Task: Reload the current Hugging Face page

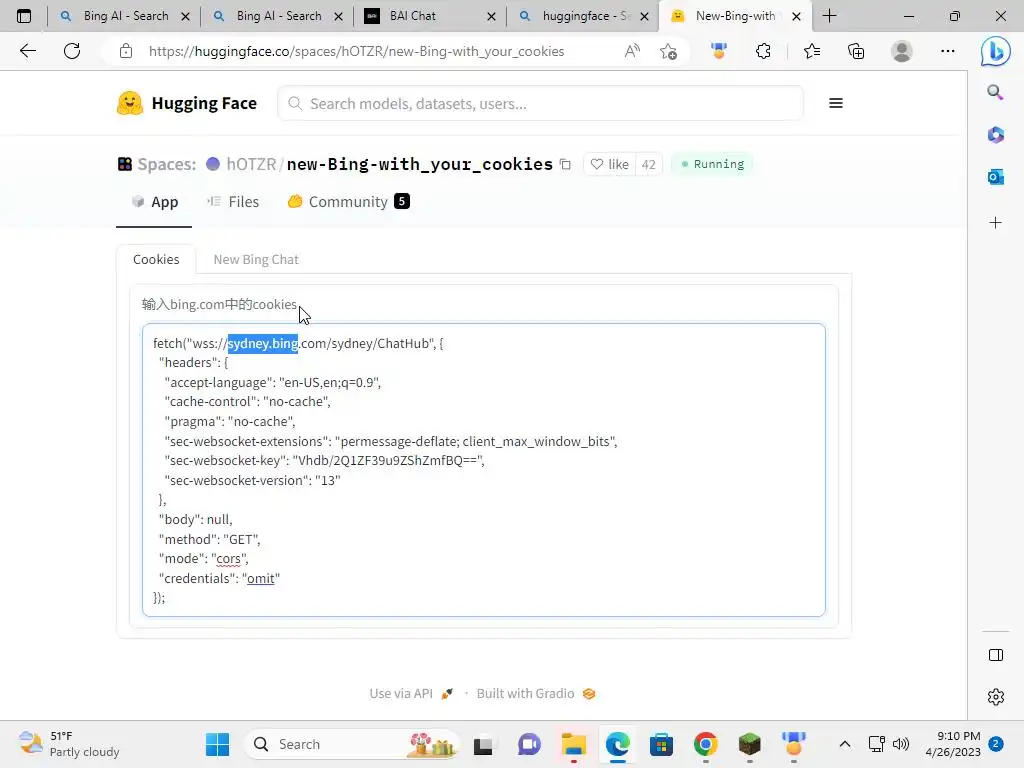Action: (x=72, y=51)
